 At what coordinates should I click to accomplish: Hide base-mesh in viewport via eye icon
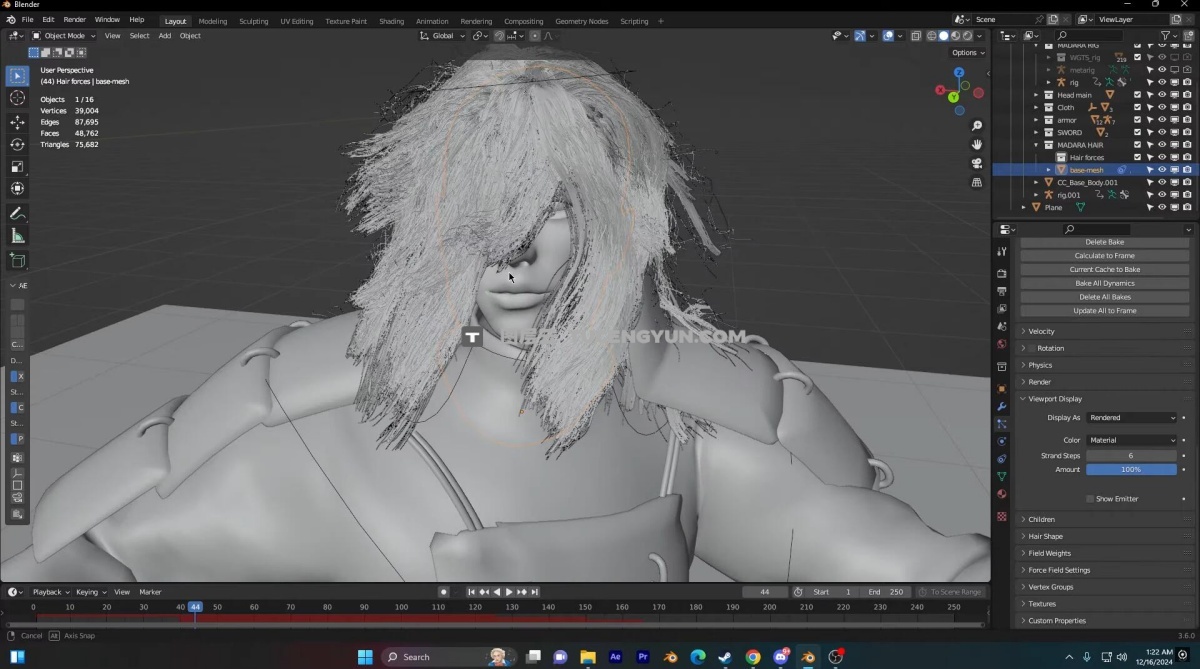coord(1162,170)
